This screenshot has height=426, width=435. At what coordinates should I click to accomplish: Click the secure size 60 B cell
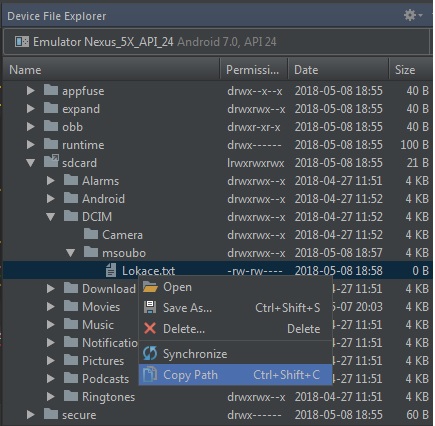tap(417, 415)
